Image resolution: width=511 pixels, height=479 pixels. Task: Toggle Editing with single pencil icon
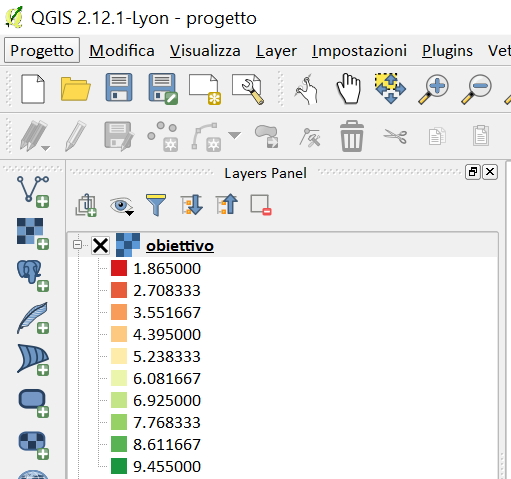(76, 136)
